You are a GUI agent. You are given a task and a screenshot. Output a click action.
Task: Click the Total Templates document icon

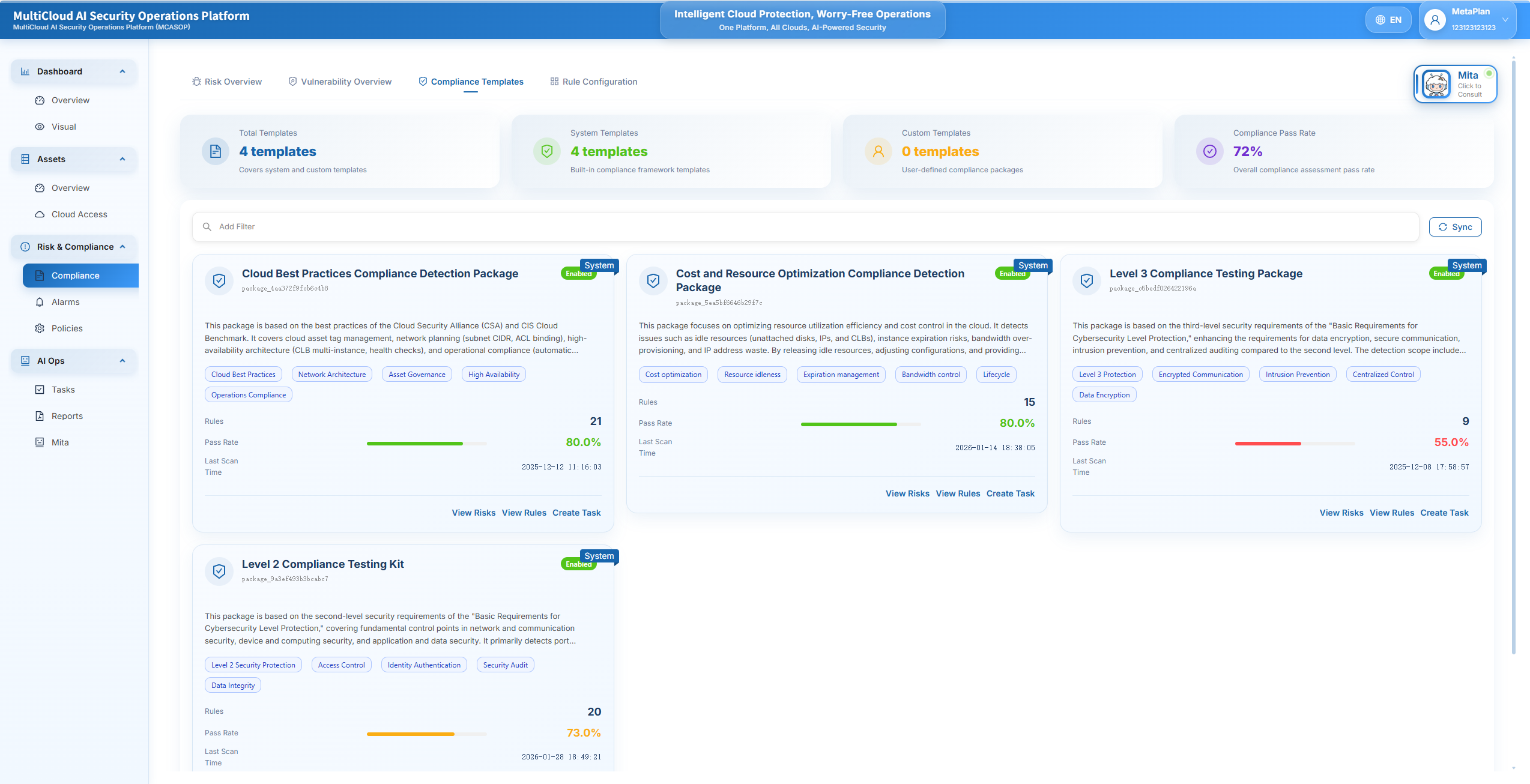coord(215,151)
